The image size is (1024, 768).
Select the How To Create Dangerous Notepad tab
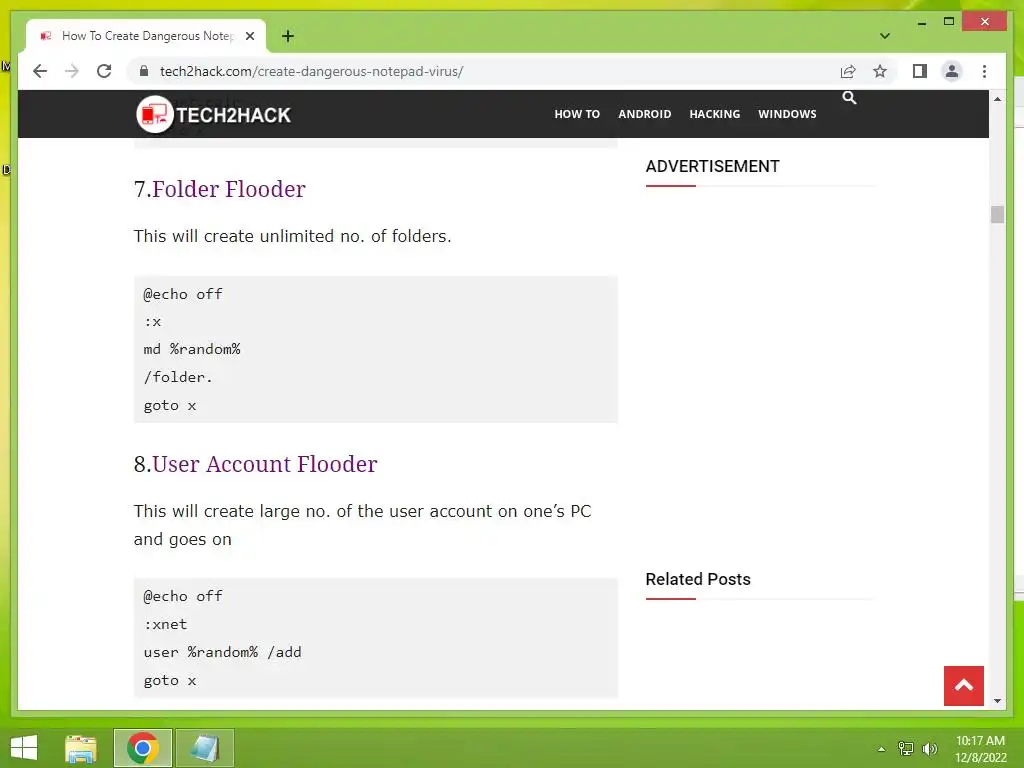pos(146,36)
